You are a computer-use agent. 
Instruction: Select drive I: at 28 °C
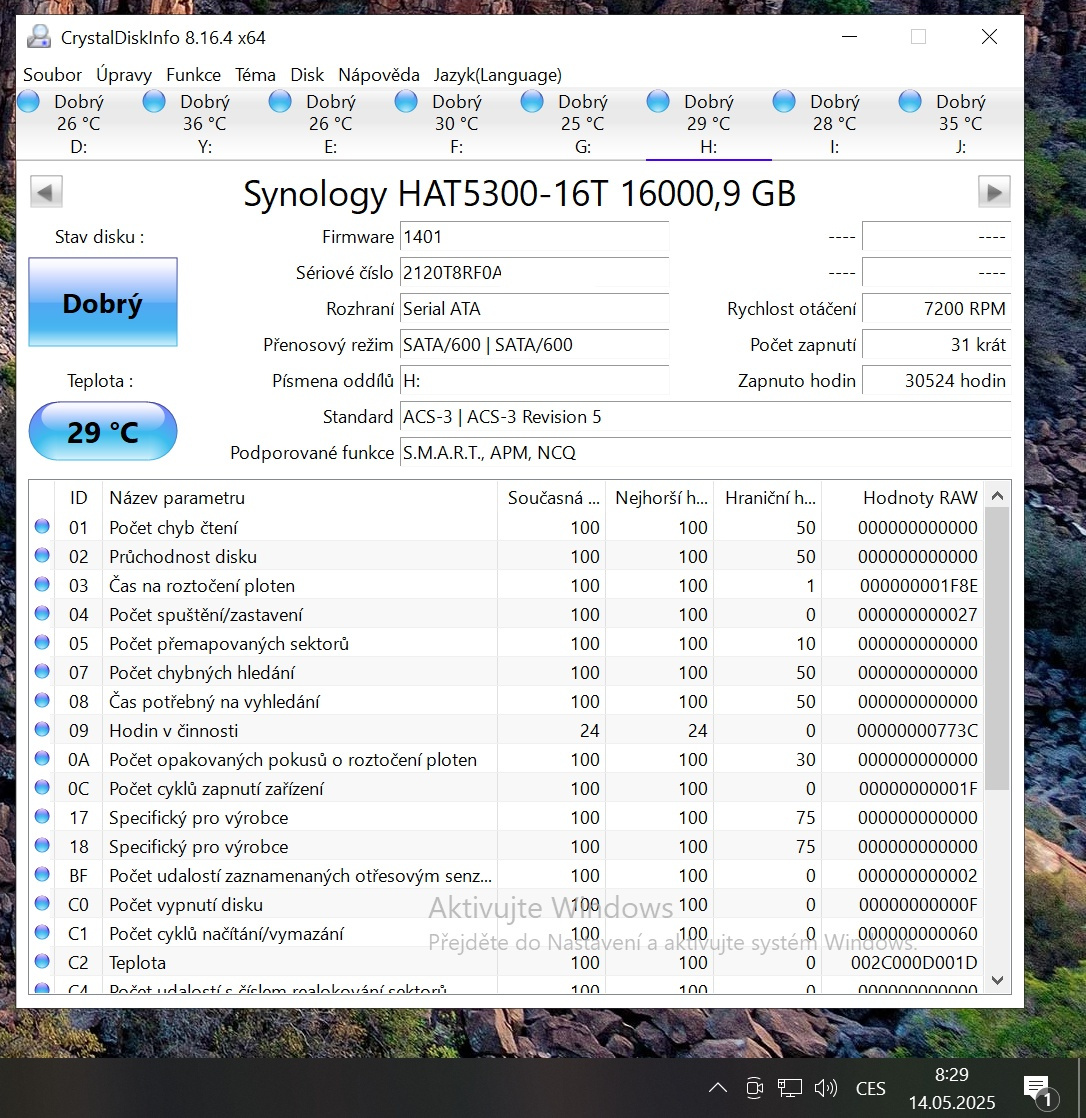[834, 124]
